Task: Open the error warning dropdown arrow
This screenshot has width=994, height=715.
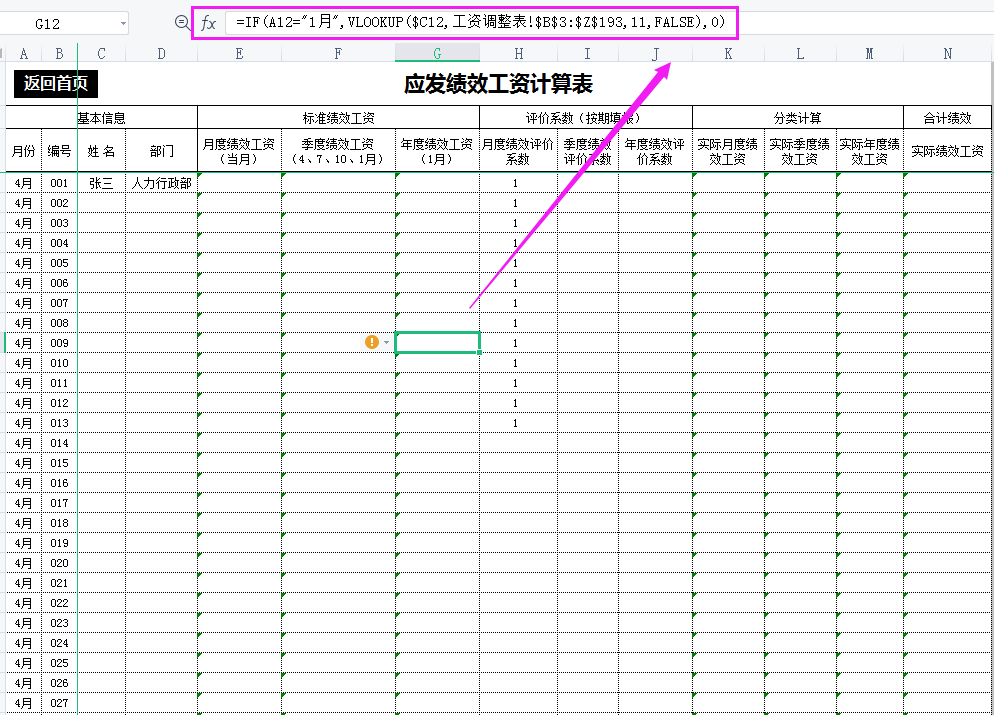Action: [x=387, y=343]
